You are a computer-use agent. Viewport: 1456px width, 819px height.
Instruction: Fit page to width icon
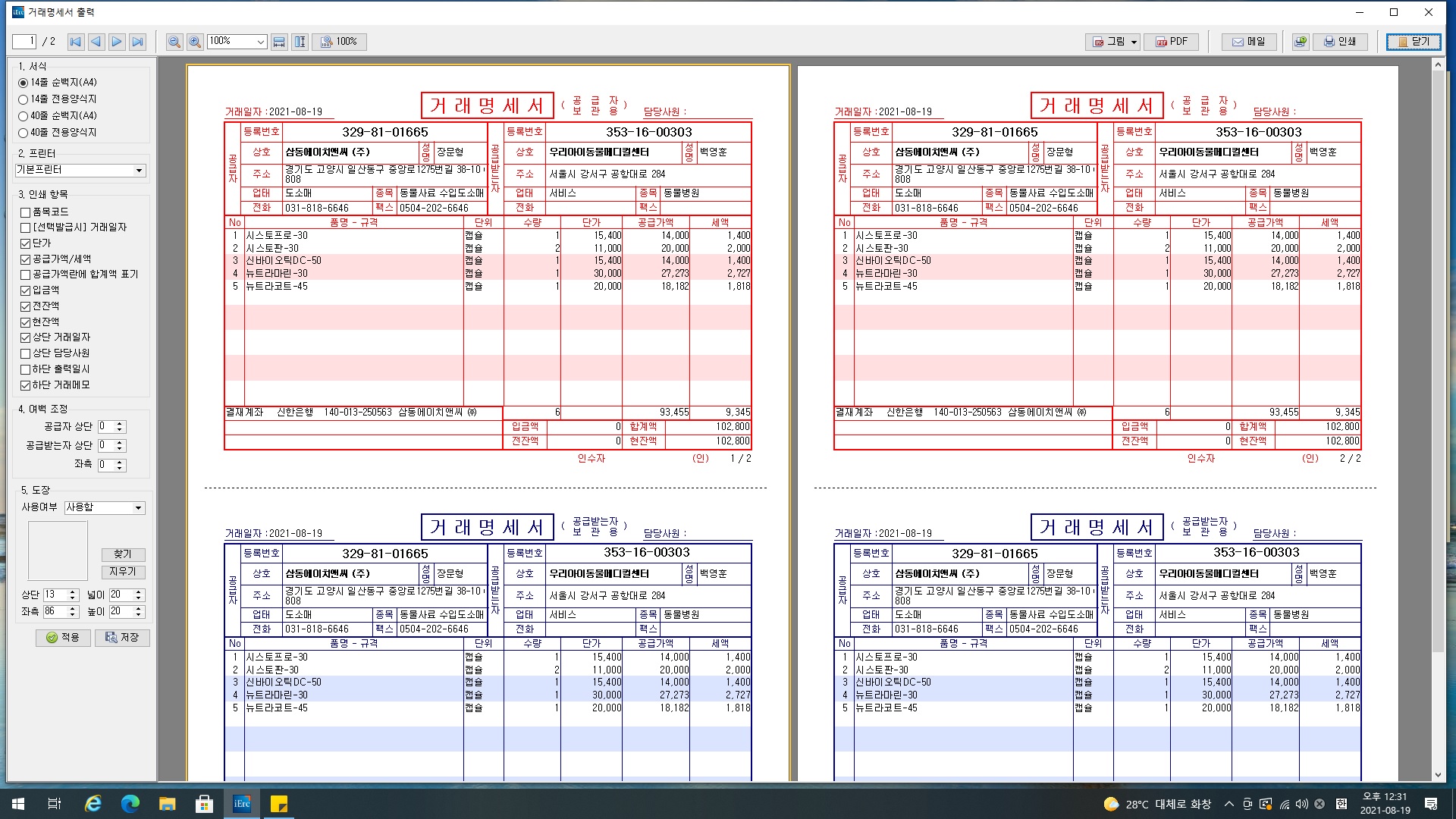(x=279, y=42)
